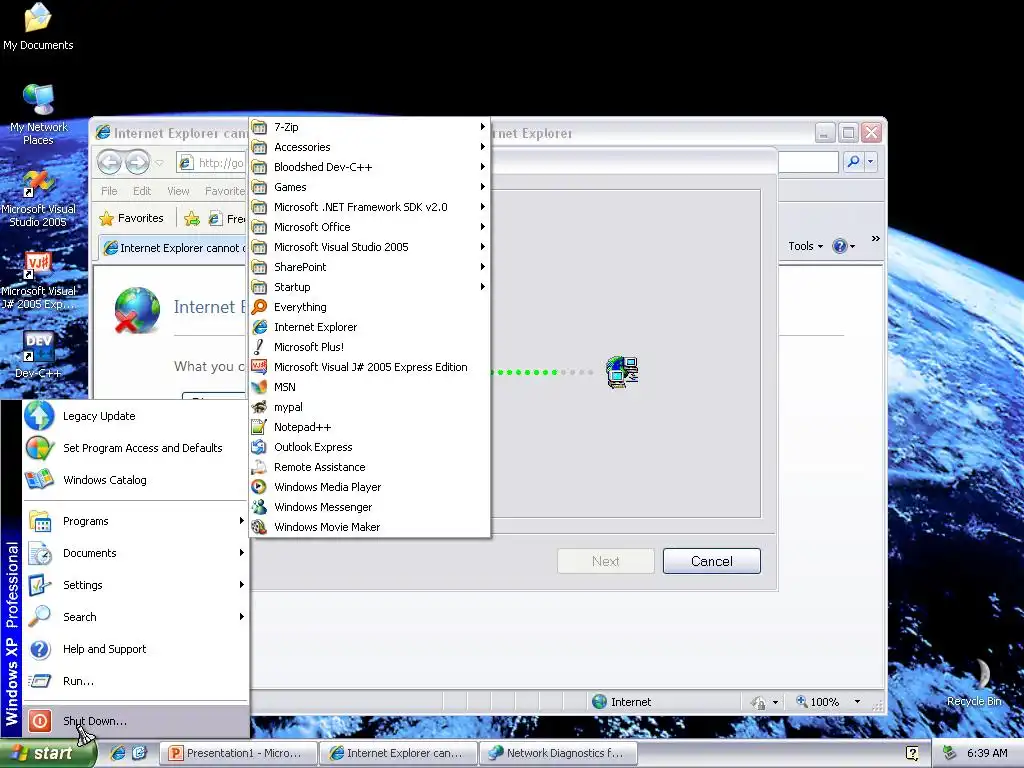
Task: Launch Notepad++ from Programs menu
Action: tap(370, 427)
